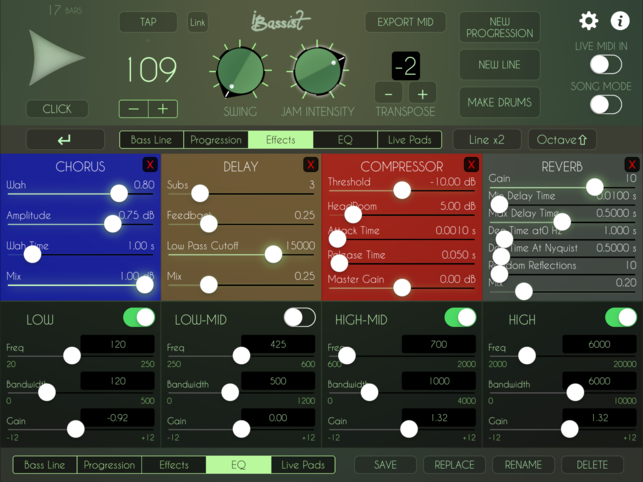The image size is (643, 482).
Task: Click the LOW band Freq slider handle
Action: (72, 356)
